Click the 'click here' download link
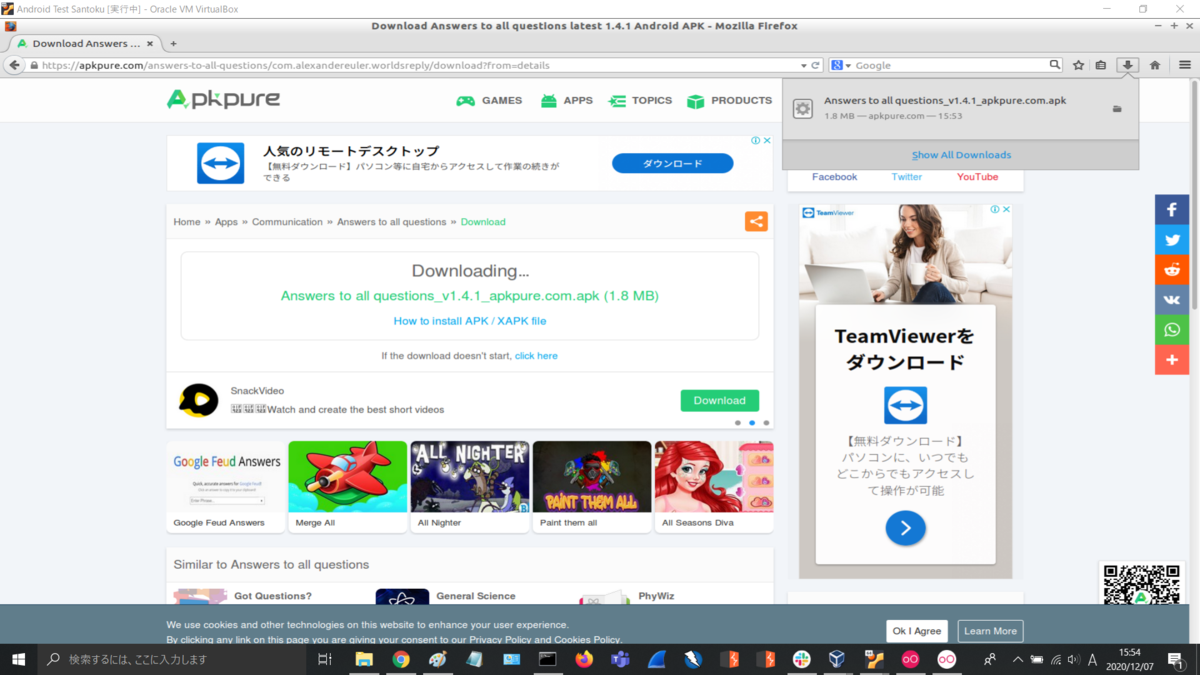 tap(536, 356)
